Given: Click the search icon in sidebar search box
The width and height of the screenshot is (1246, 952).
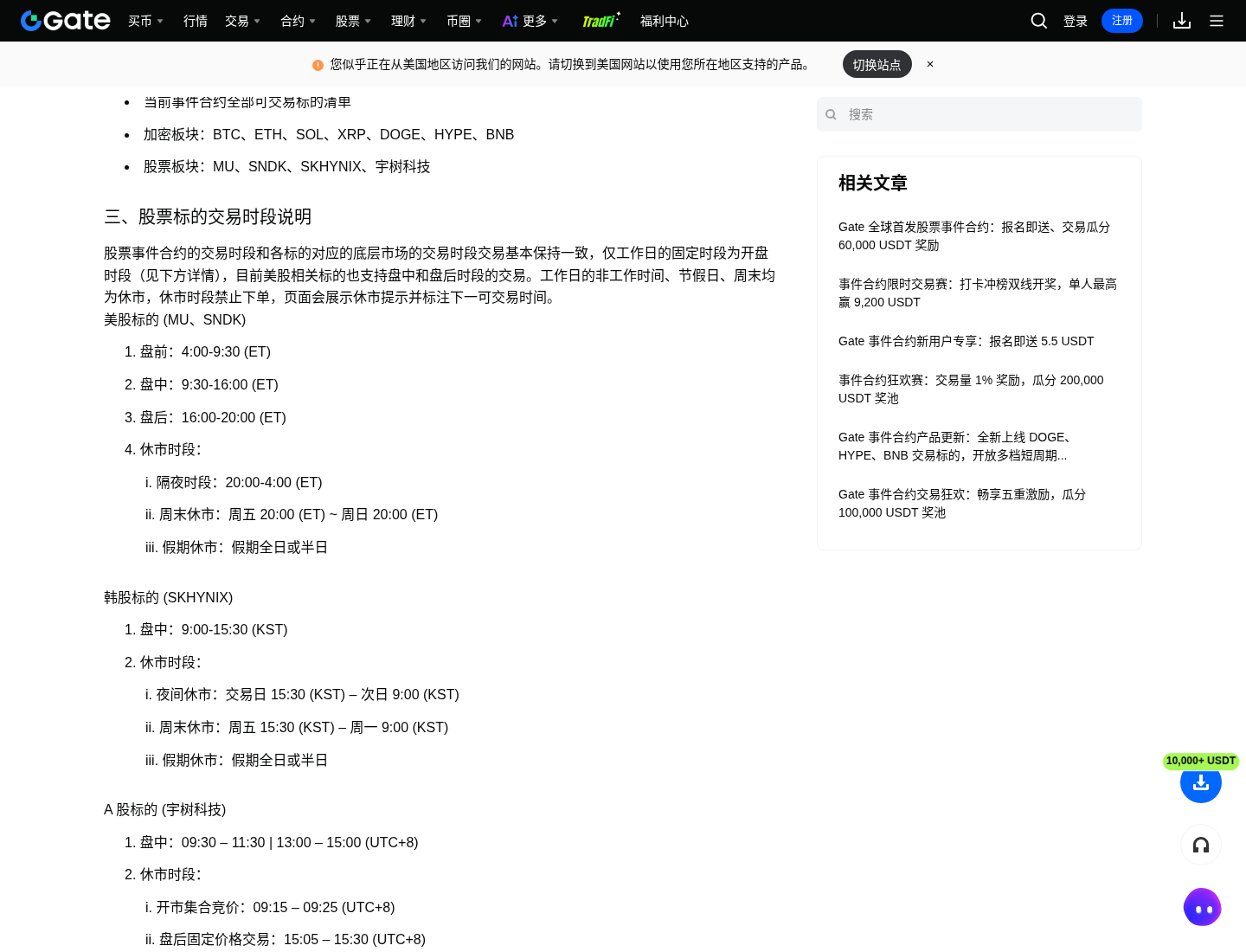Looking at the screenshot, I should (831, 114).
